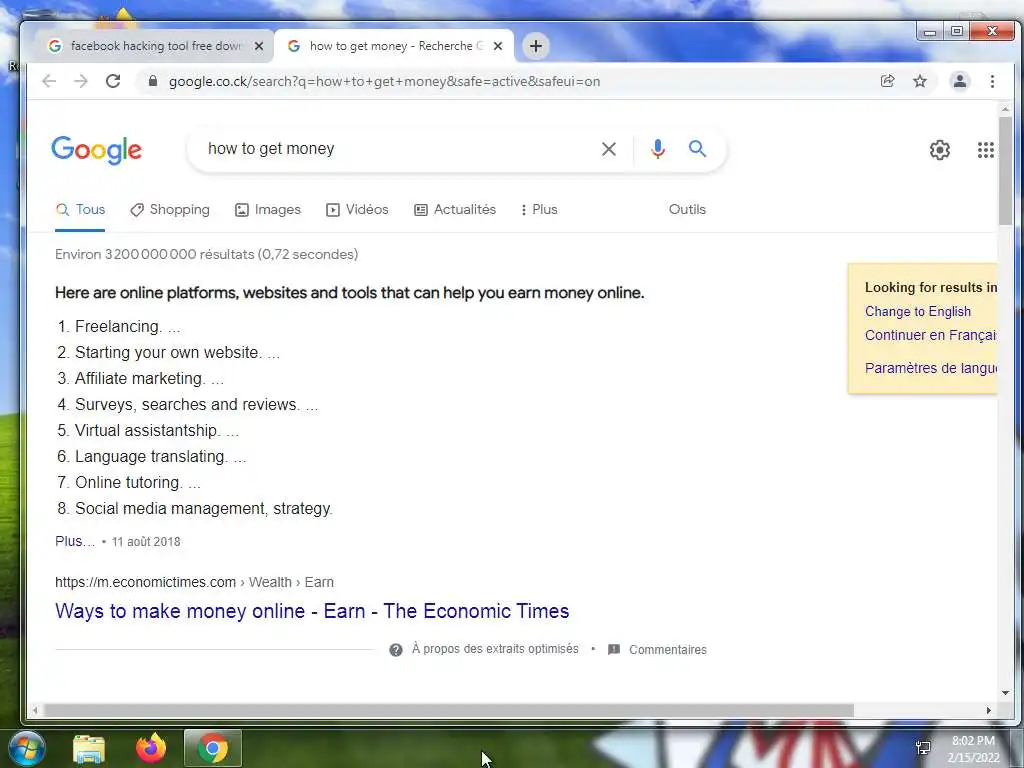1024x768 pixels.
Task: Switch to Vidéos results
Action: tap(357, 210)
